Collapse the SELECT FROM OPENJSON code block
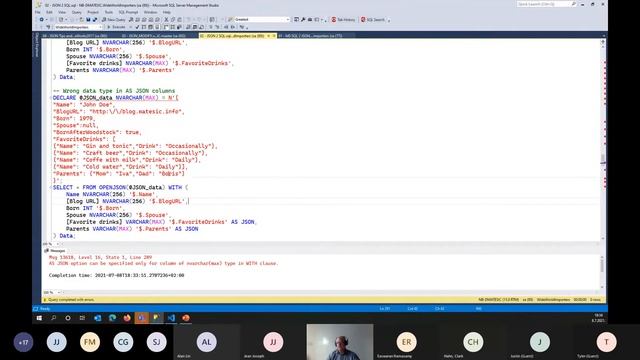This screenshot has height=360, width=640. point(51,187)
